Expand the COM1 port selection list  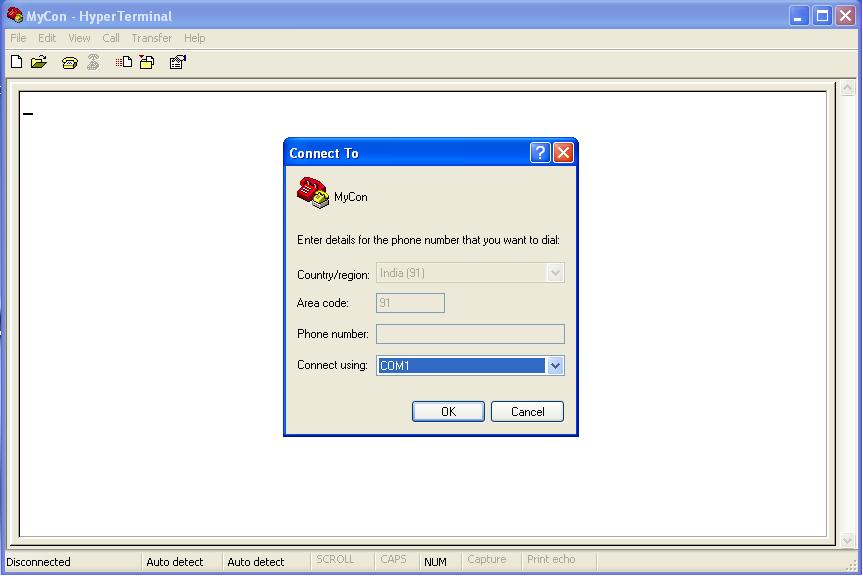click(x=556, y=365)
